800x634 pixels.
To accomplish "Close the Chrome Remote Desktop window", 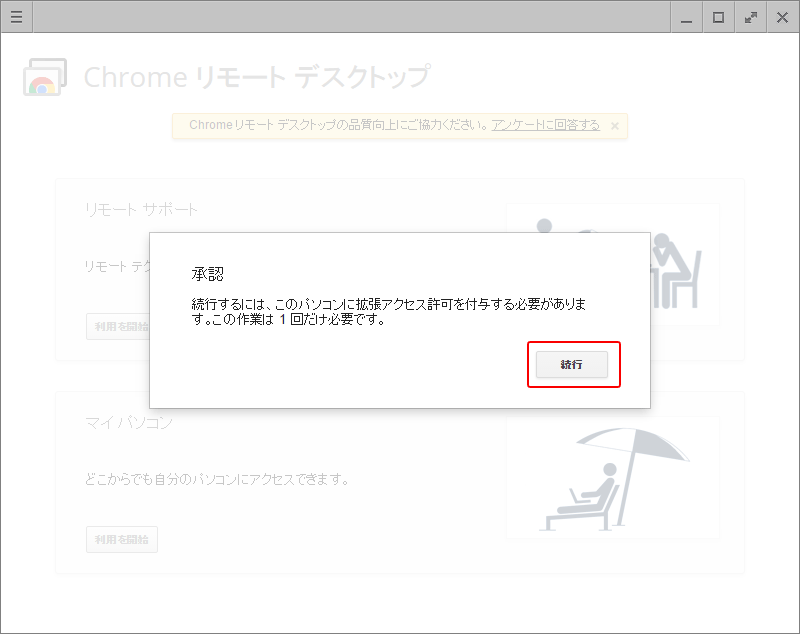I will pyautogui.click(x=782, y=17).
